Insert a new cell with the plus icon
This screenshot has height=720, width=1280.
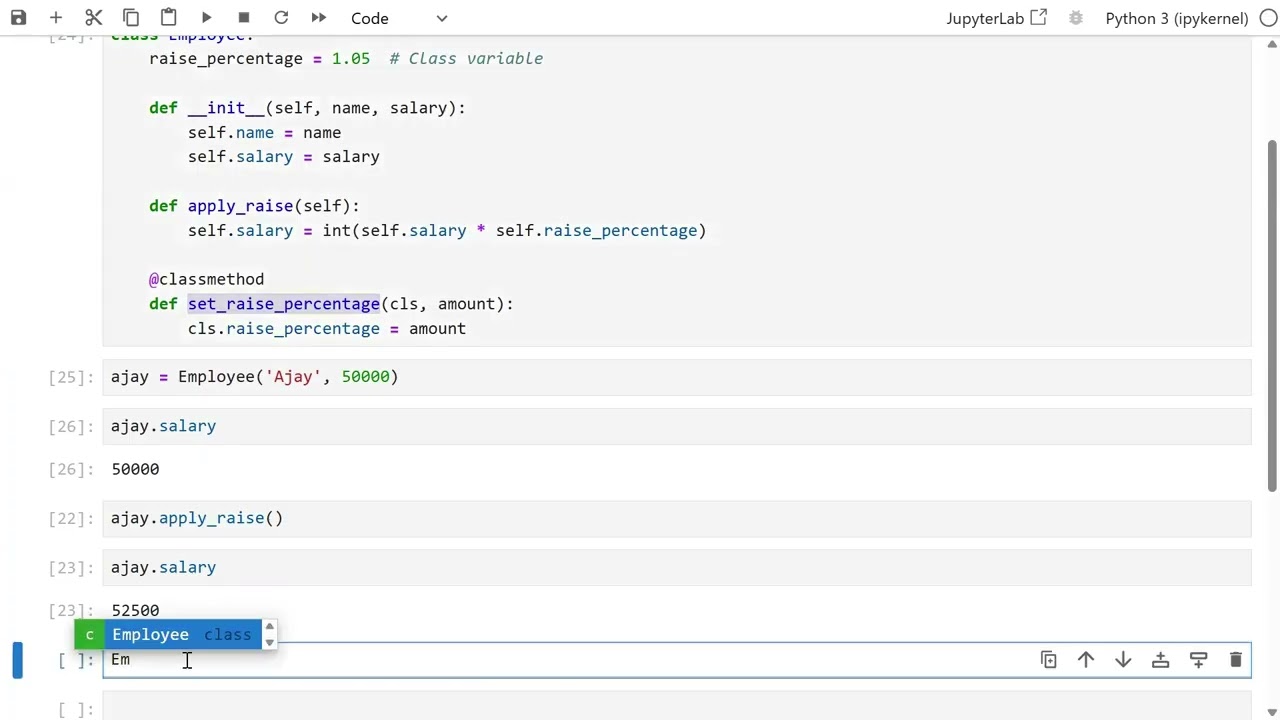point(56,18)
